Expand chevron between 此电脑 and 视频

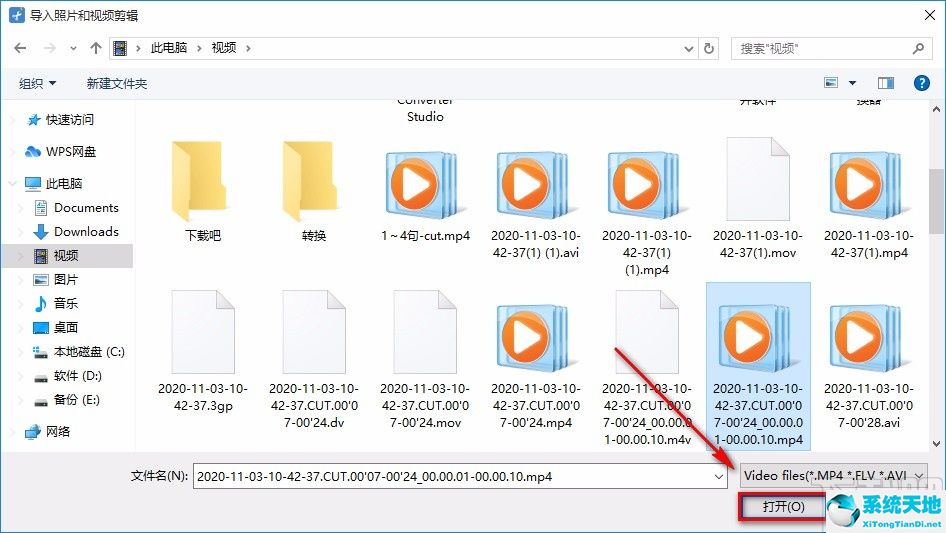[x=199, y=48]
